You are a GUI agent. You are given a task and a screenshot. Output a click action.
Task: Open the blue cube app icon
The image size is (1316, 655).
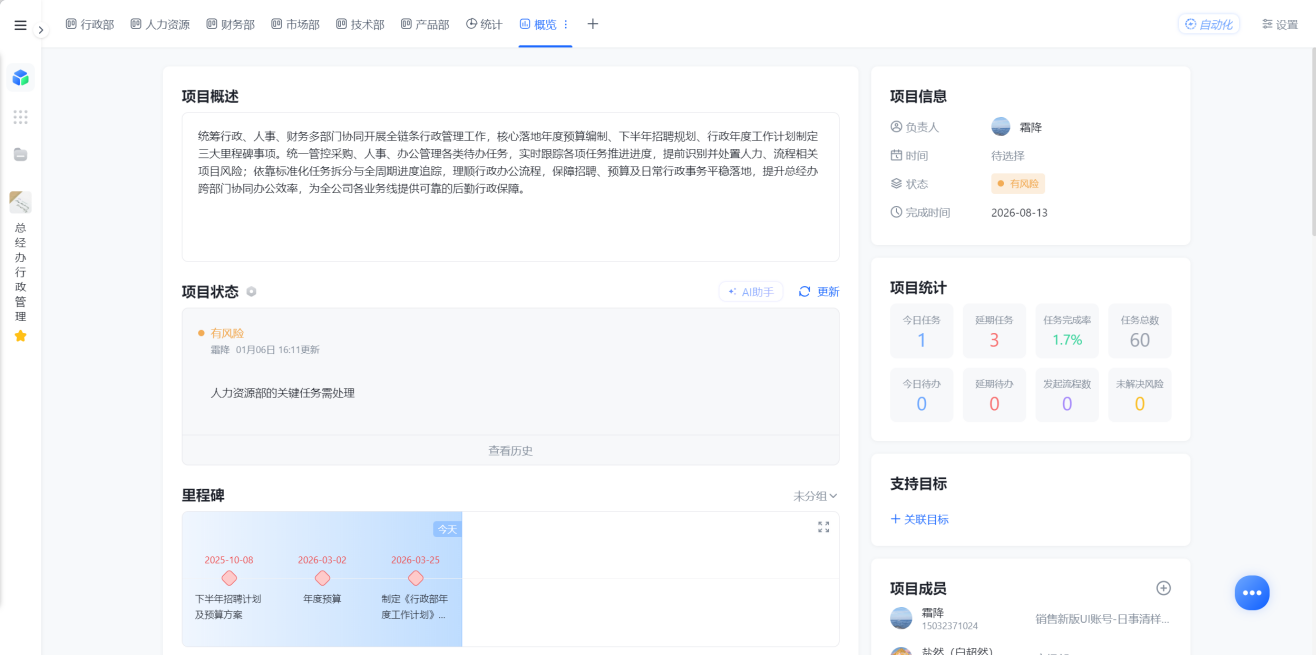coord(21,77)
